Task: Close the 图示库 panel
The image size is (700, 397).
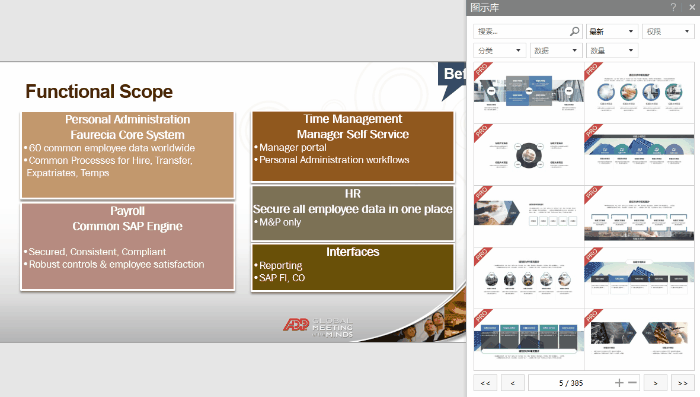Action: (x=692, y=7)
